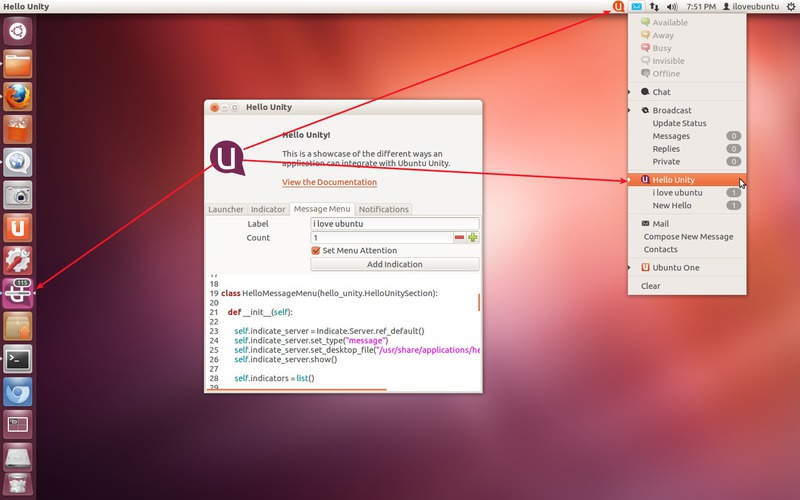Follow the View the Documentation link
800x500 pixels.
(329, 182)
